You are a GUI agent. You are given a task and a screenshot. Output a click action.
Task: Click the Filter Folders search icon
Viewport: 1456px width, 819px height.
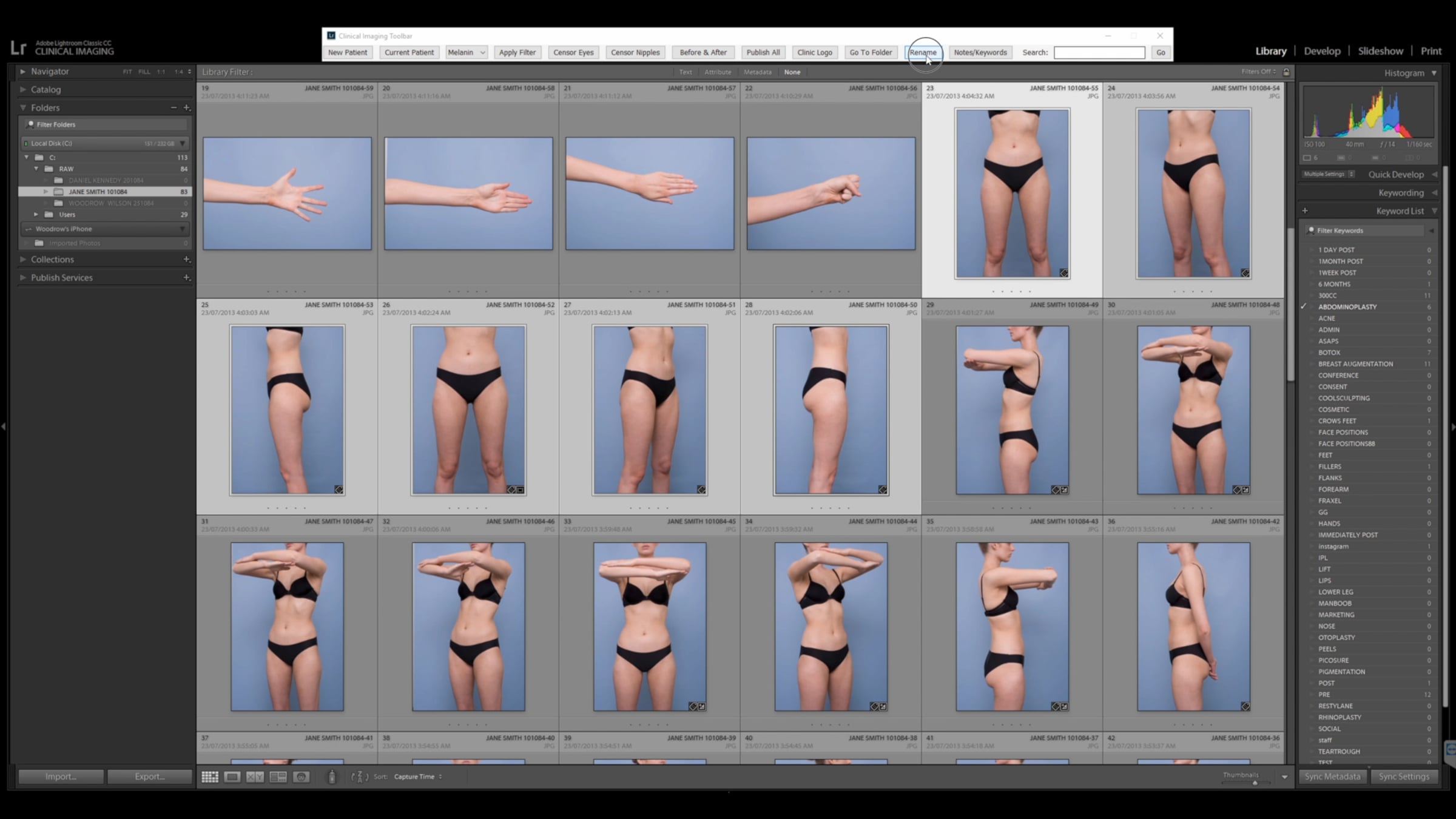pos(30,124)
